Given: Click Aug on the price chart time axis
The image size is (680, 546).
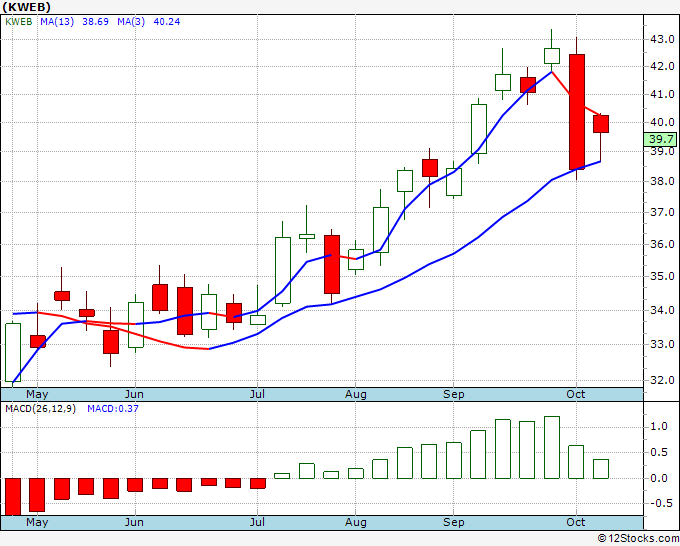Looking at the screenshot, I should tap(356, 394).
